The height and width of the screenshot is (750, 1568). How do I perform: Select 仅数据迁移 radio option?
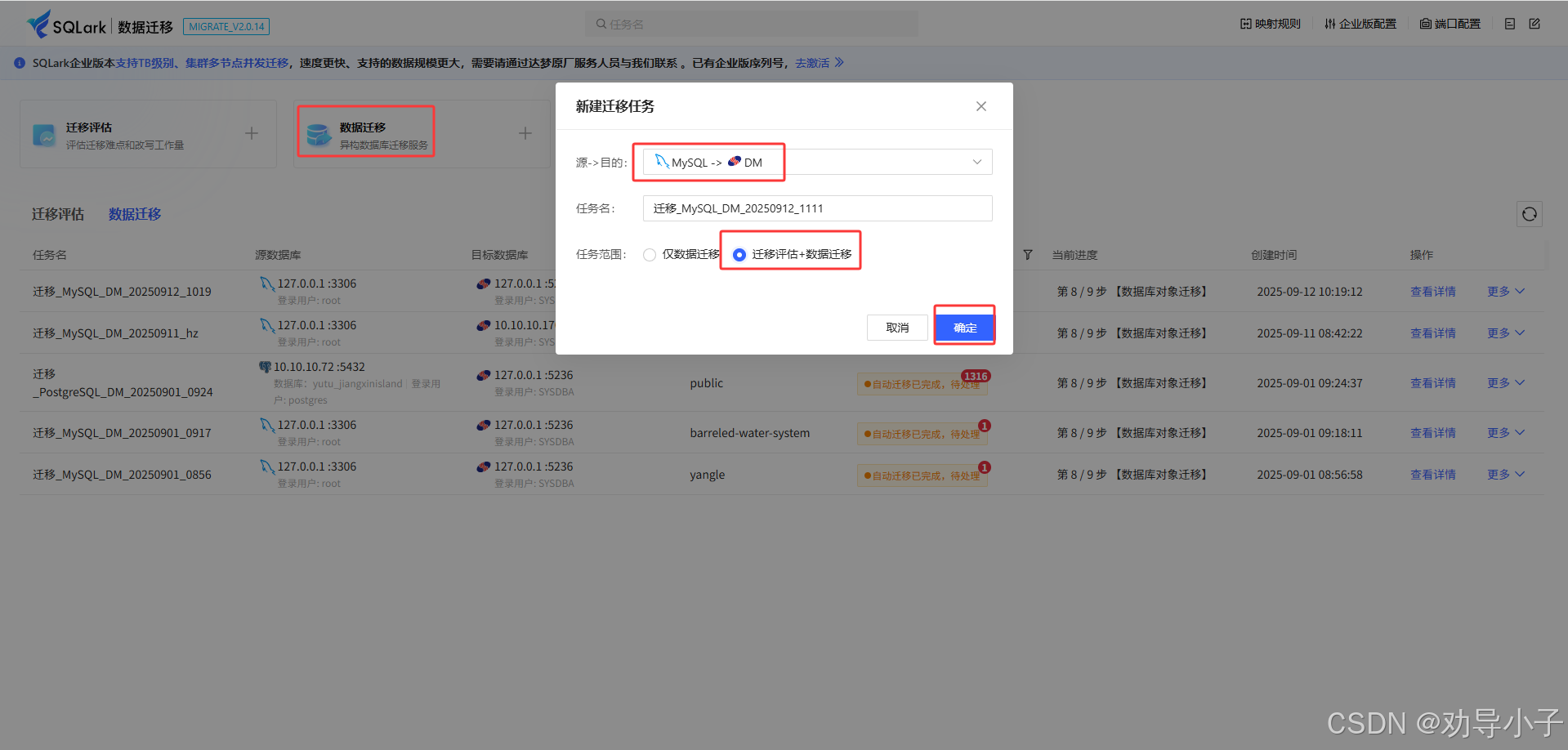(x=650, y=255)
